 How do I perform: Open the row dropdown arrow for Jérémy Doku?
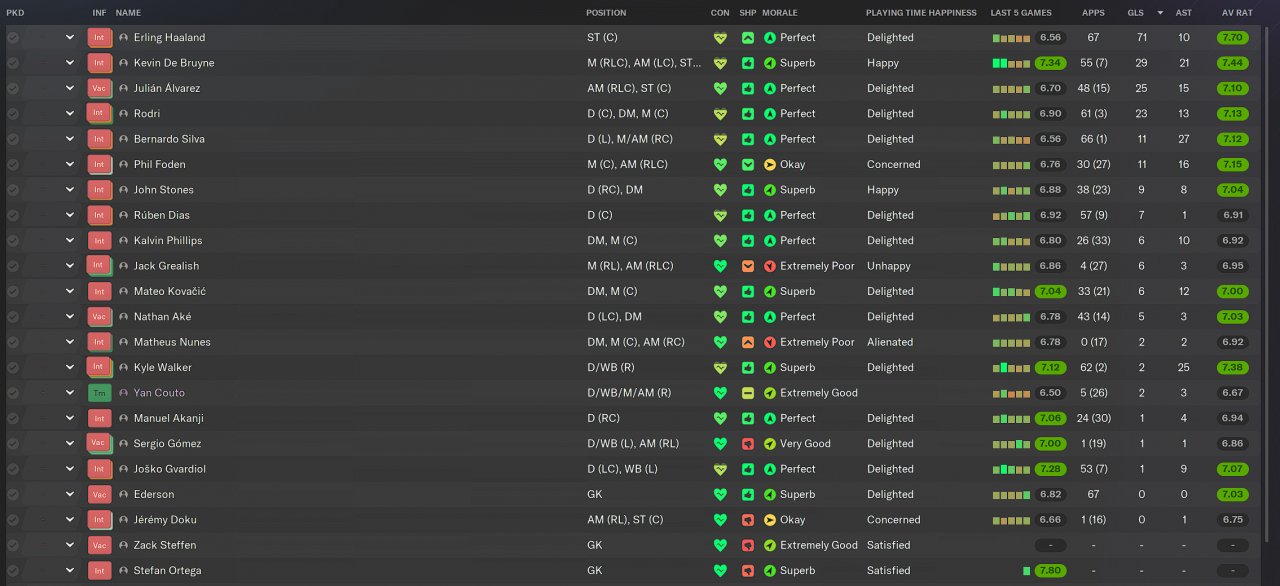tap(70, 520)
